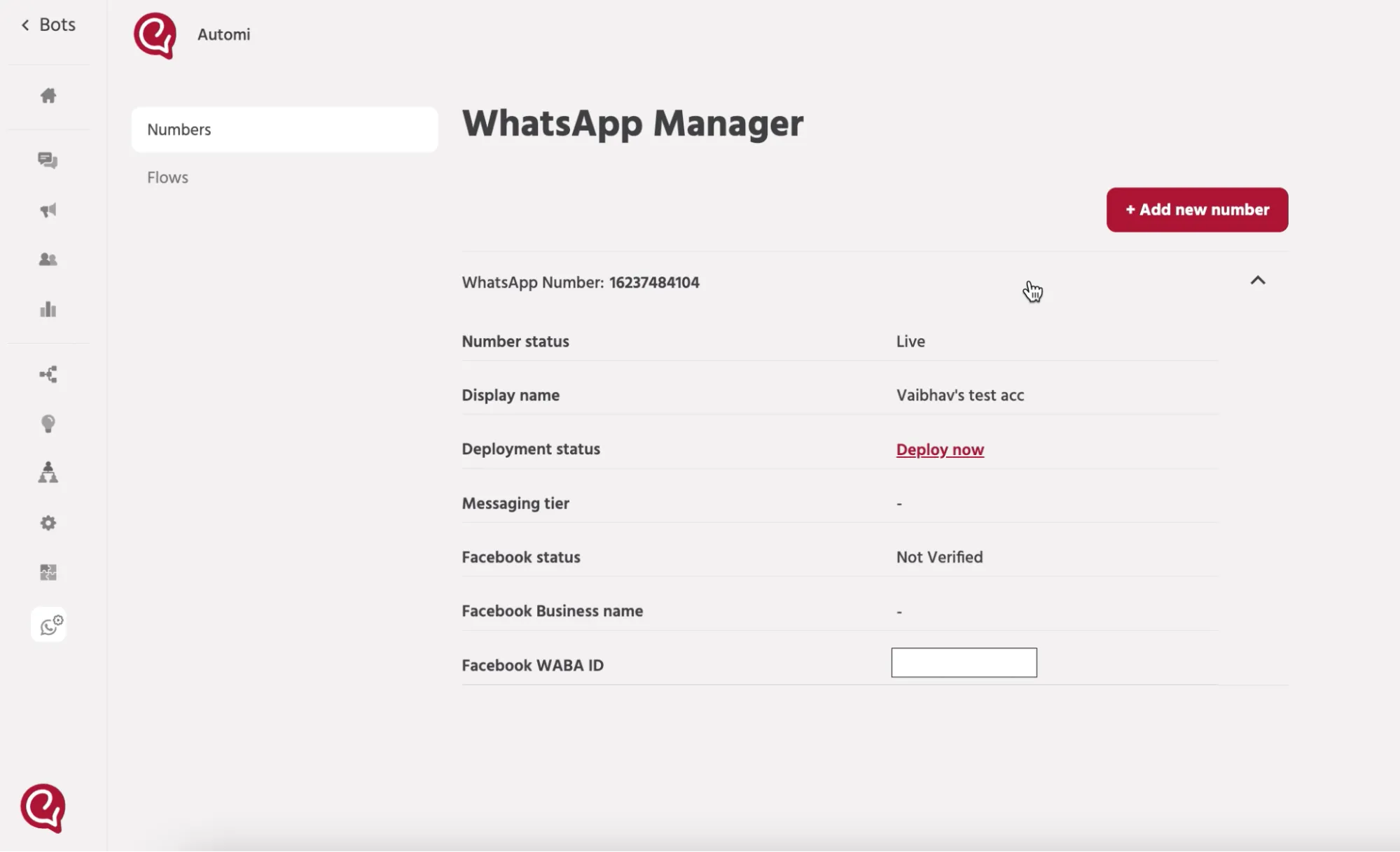Click the Deploy now link
Image resolution: width=1400 pixels, height=852 pixels.
[940, 449]
